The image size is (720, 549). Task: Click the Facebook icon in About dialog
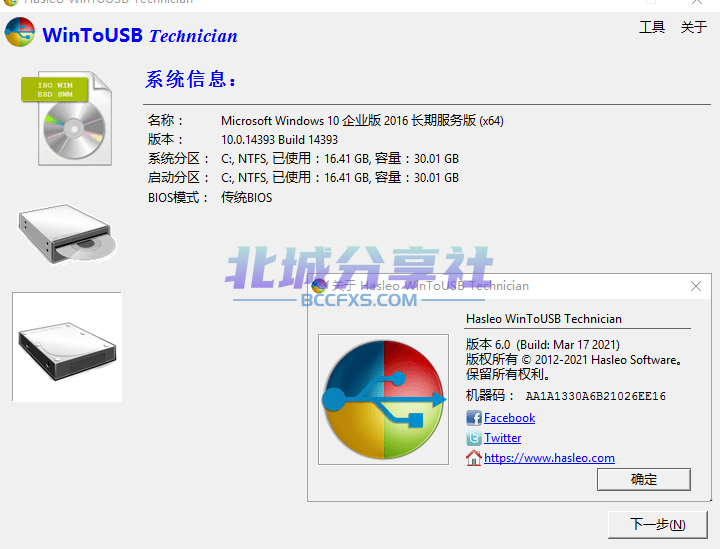pos(473,418)
